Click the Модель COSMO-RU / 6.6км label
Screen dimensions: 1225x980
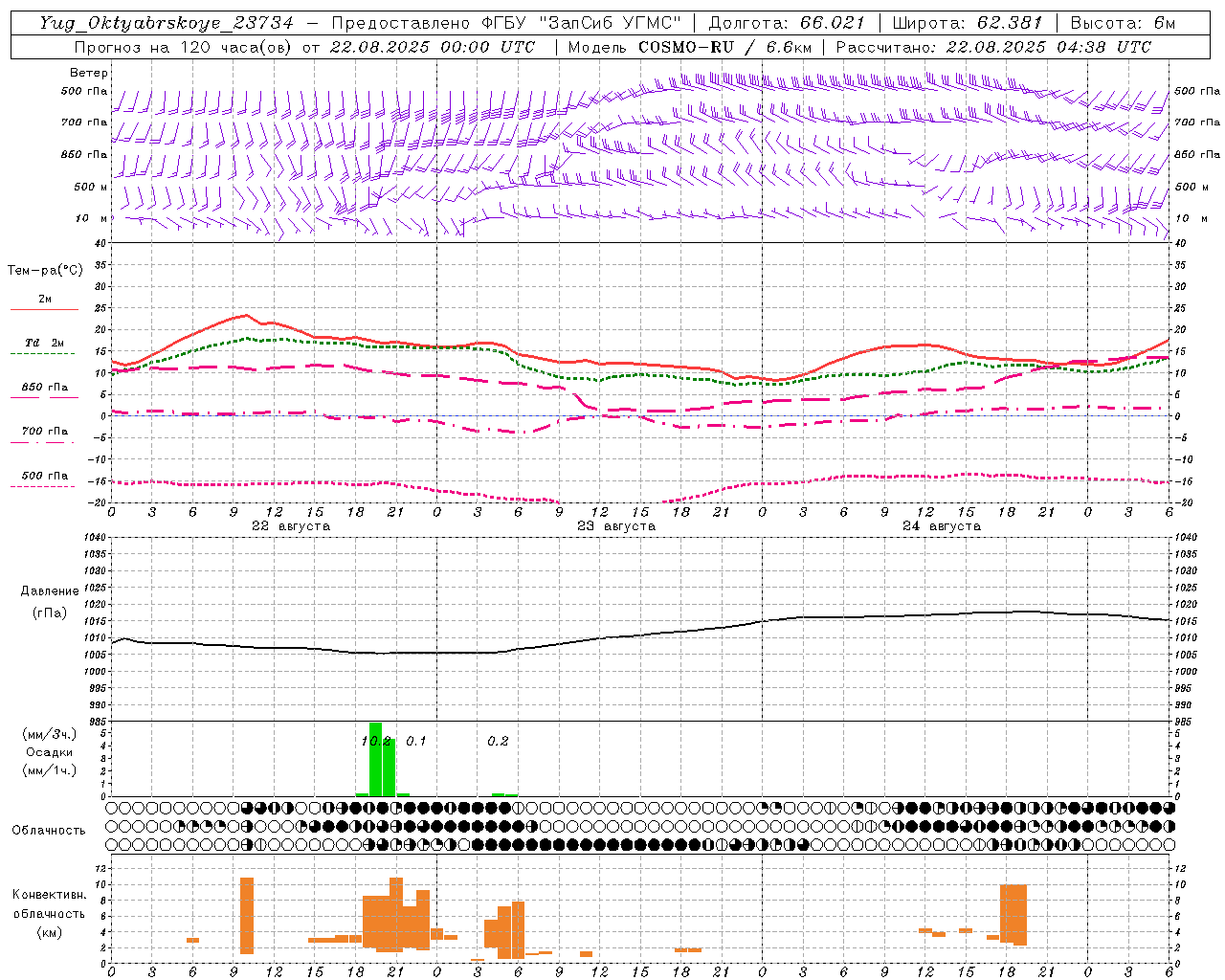689,47
